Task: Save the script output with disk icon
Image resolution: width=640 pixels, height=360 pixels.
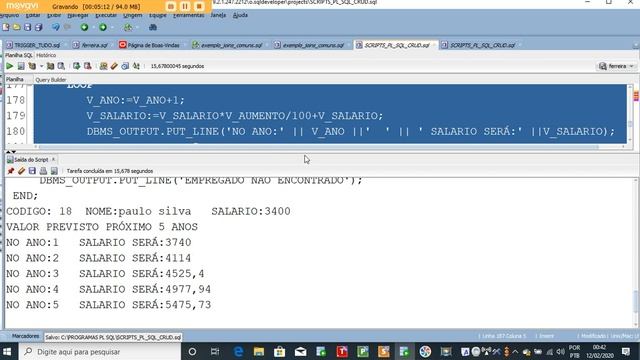Action: click(x=32, y=171)
